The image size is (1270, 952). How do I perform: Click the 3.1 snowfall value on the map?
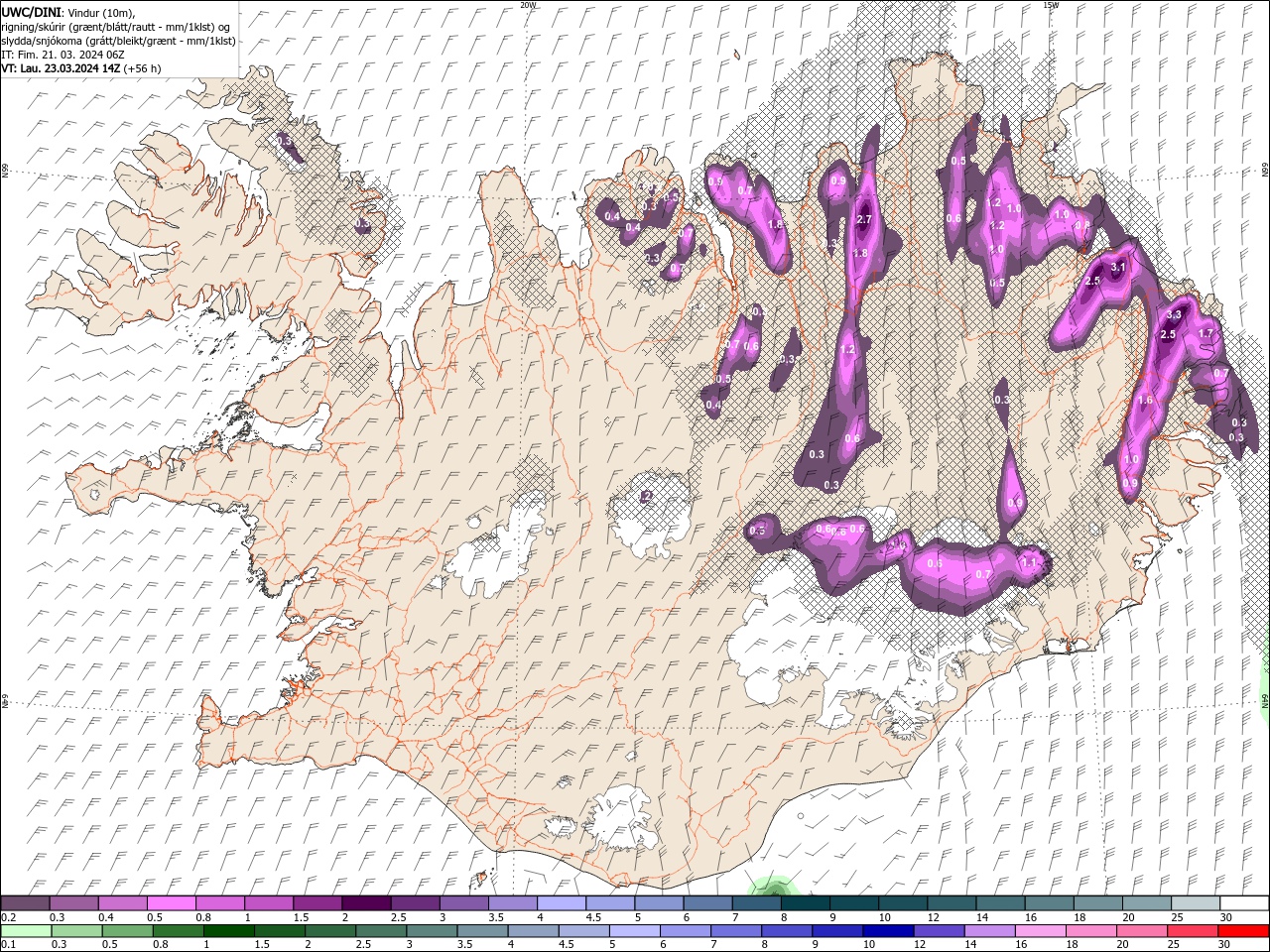click(1118, 267)
